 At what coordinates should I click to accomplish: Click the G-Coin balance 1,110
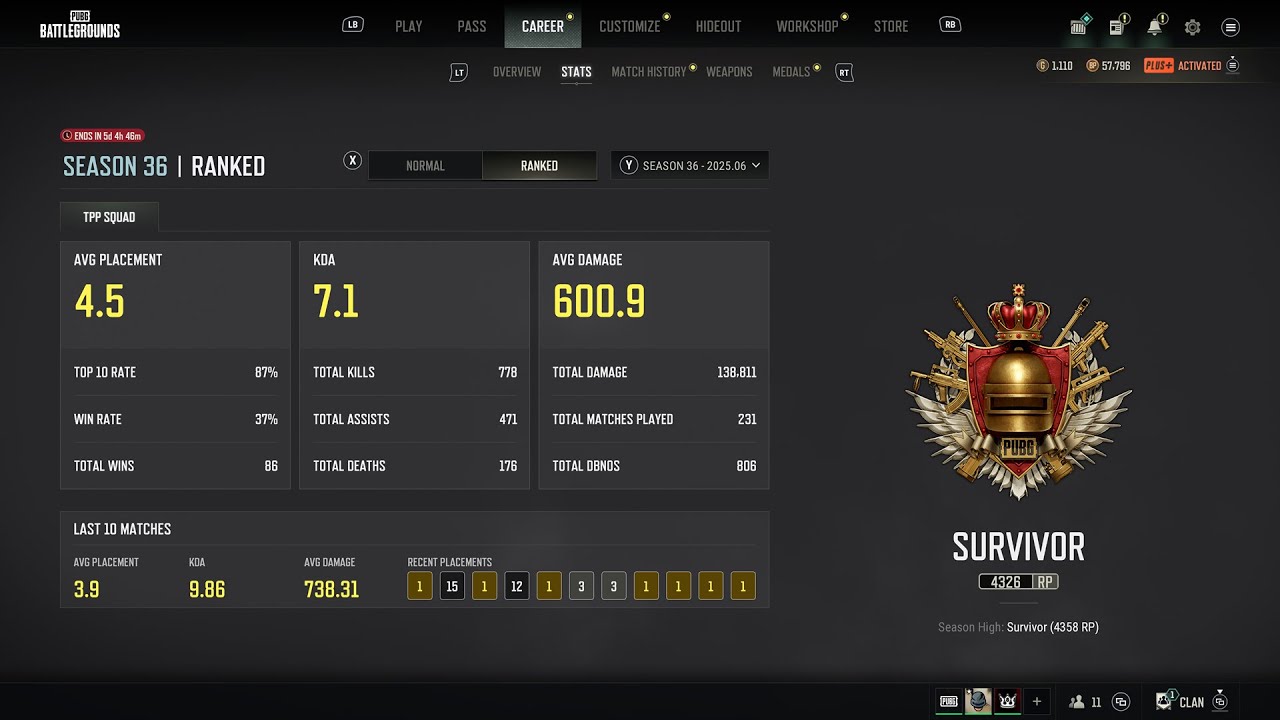[1054, 66]
